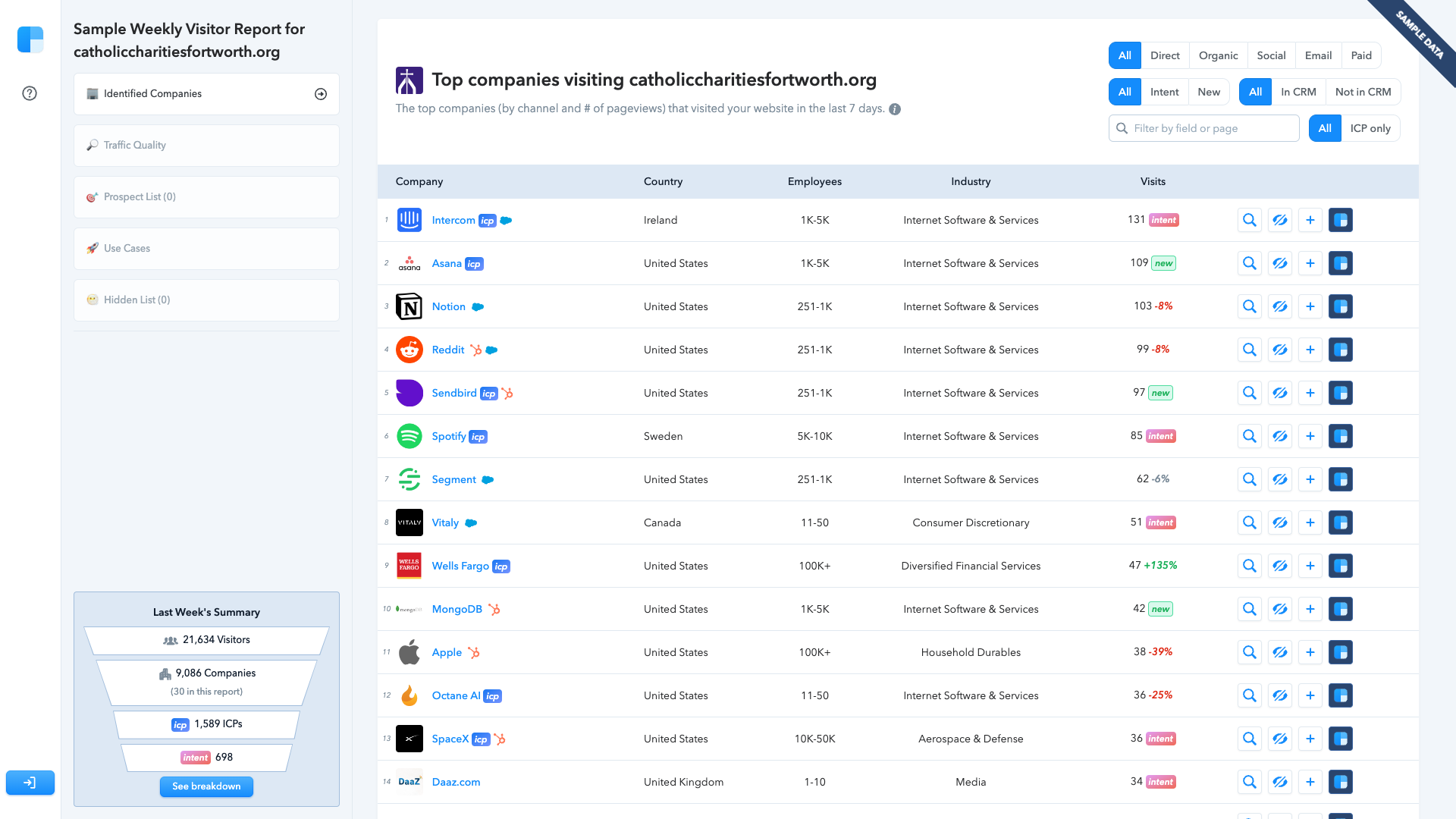Click the See breakdown button
The height and width of the screenshot is (819, 1456).
(206, 786)
